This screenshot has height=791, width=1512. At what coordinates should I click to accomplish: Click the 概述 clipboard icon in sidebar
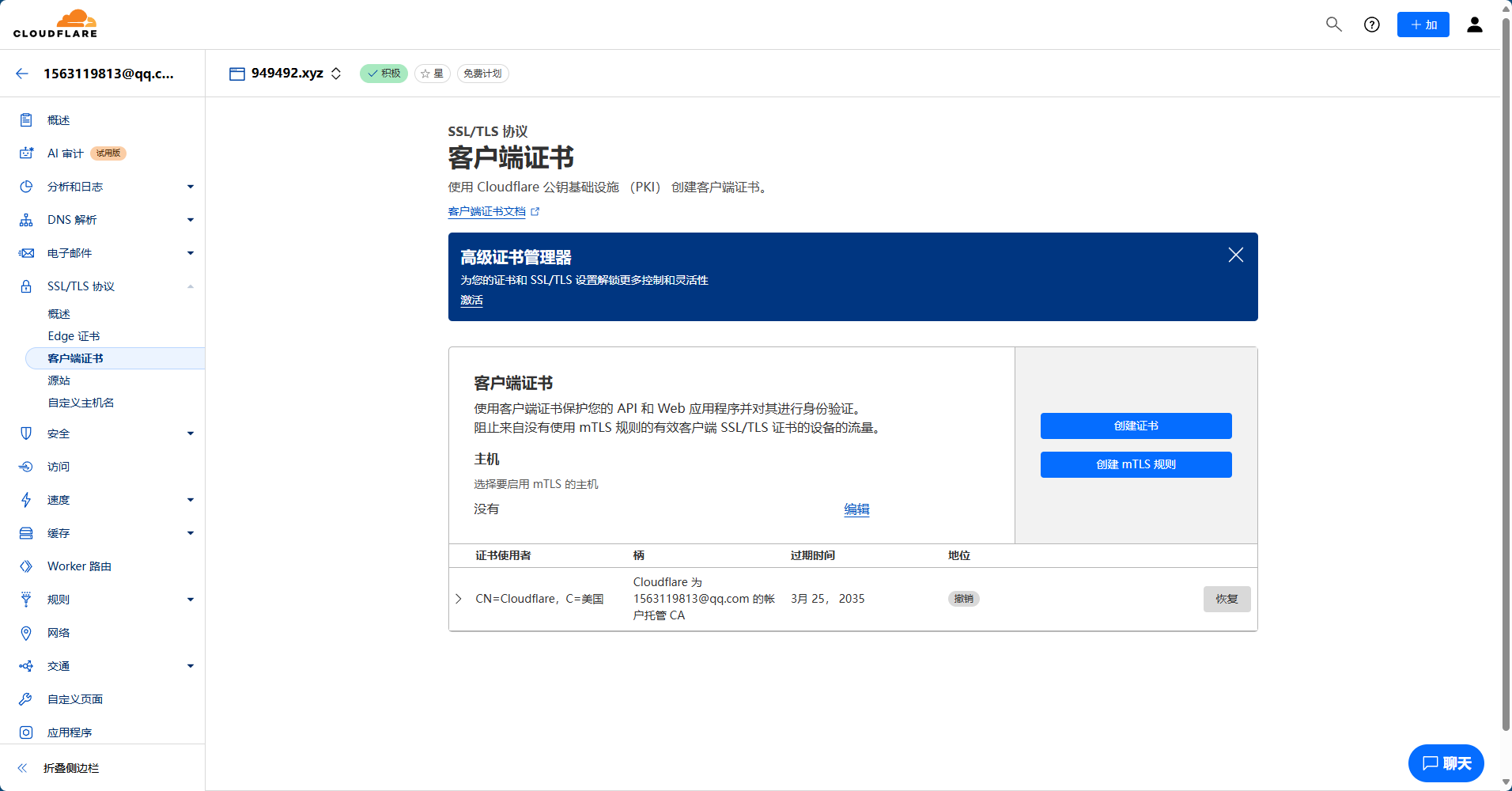click(26, 120)
